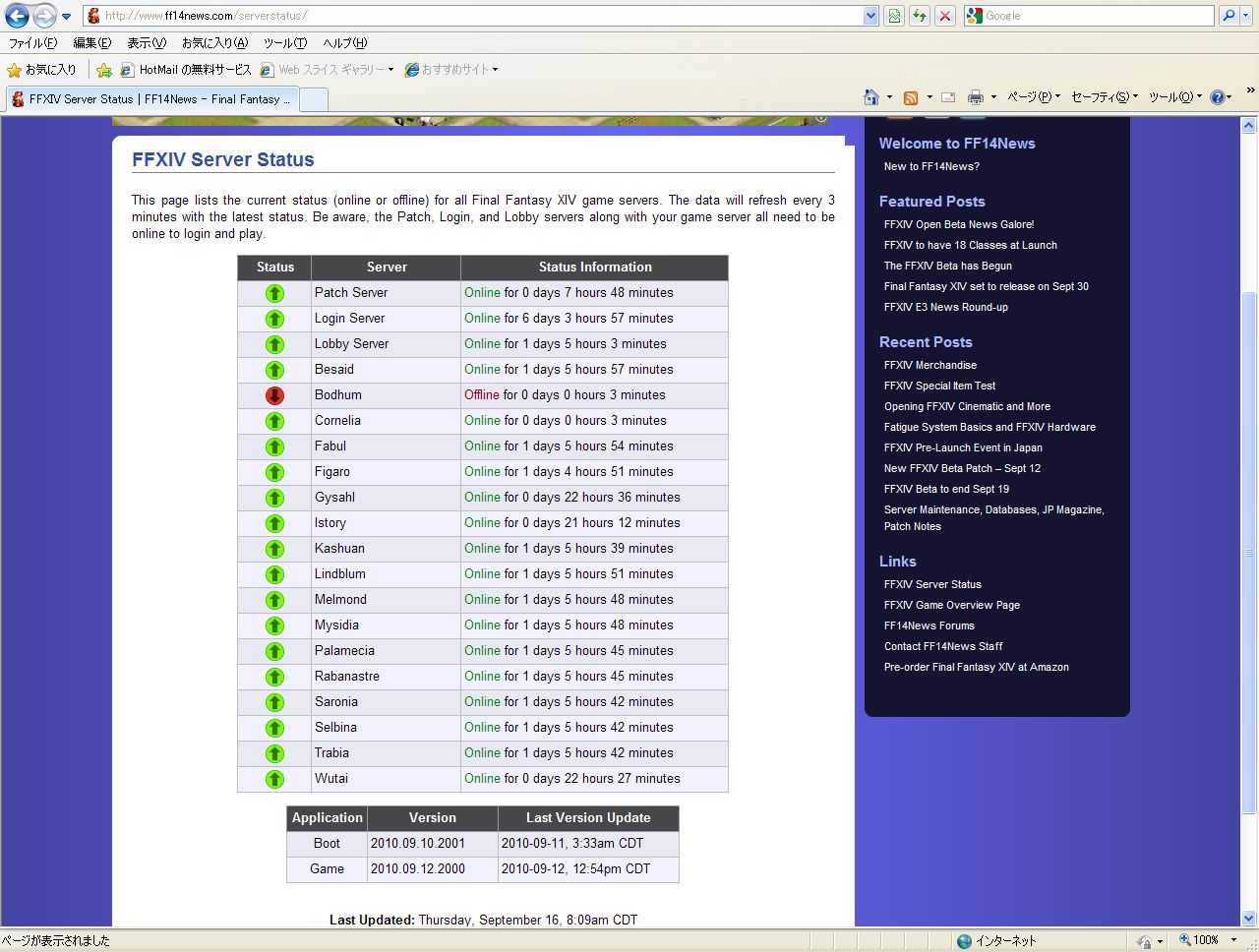Click the Home icon in command bar
The image size is (1259, 952).
pyautogui.click(x=871, y=97)
